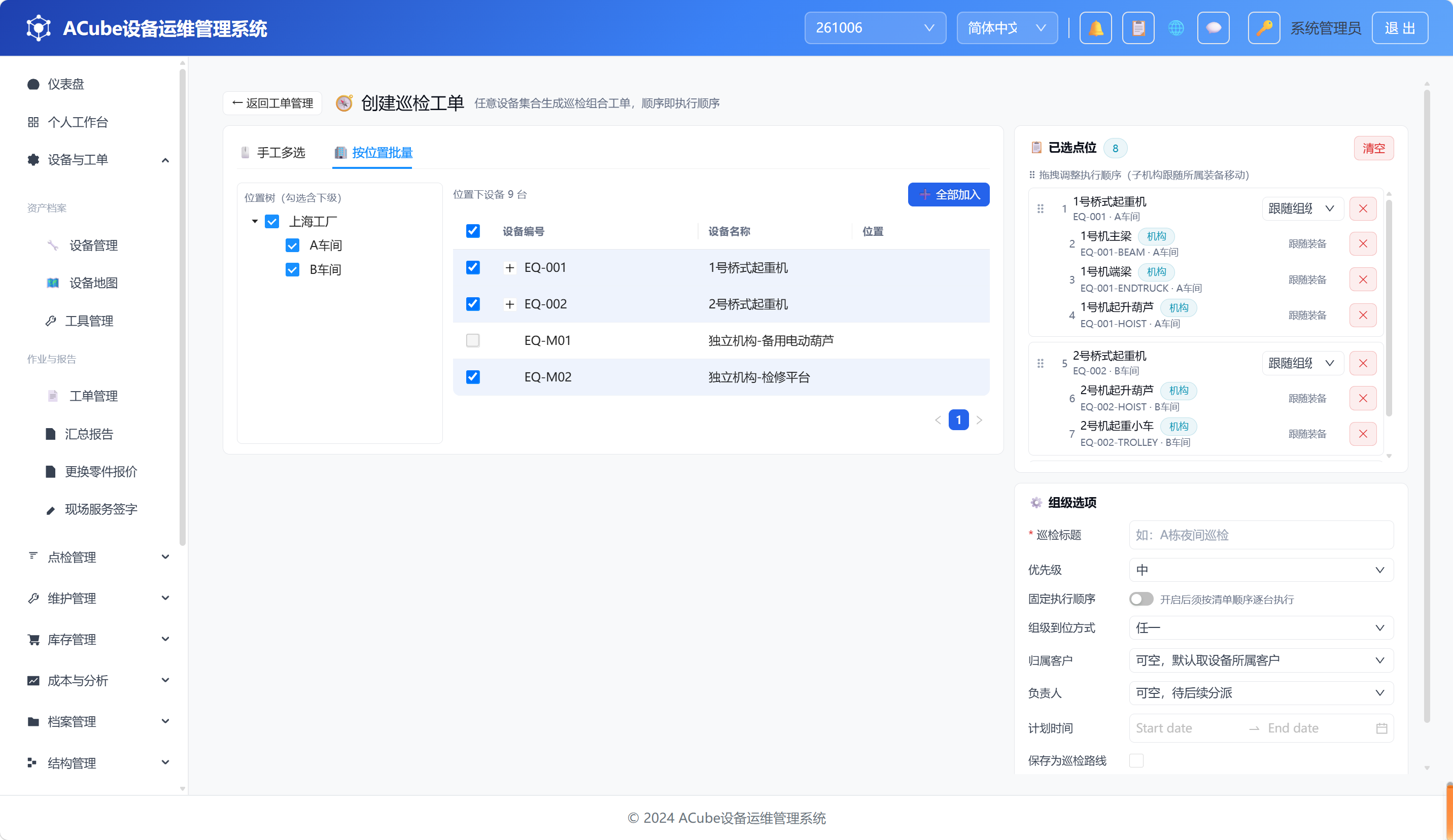This screenshot has width=1453, height=840.
Task: Select the 按位置批量 tab
Action: pyautogui.click(x=373, y=153)
